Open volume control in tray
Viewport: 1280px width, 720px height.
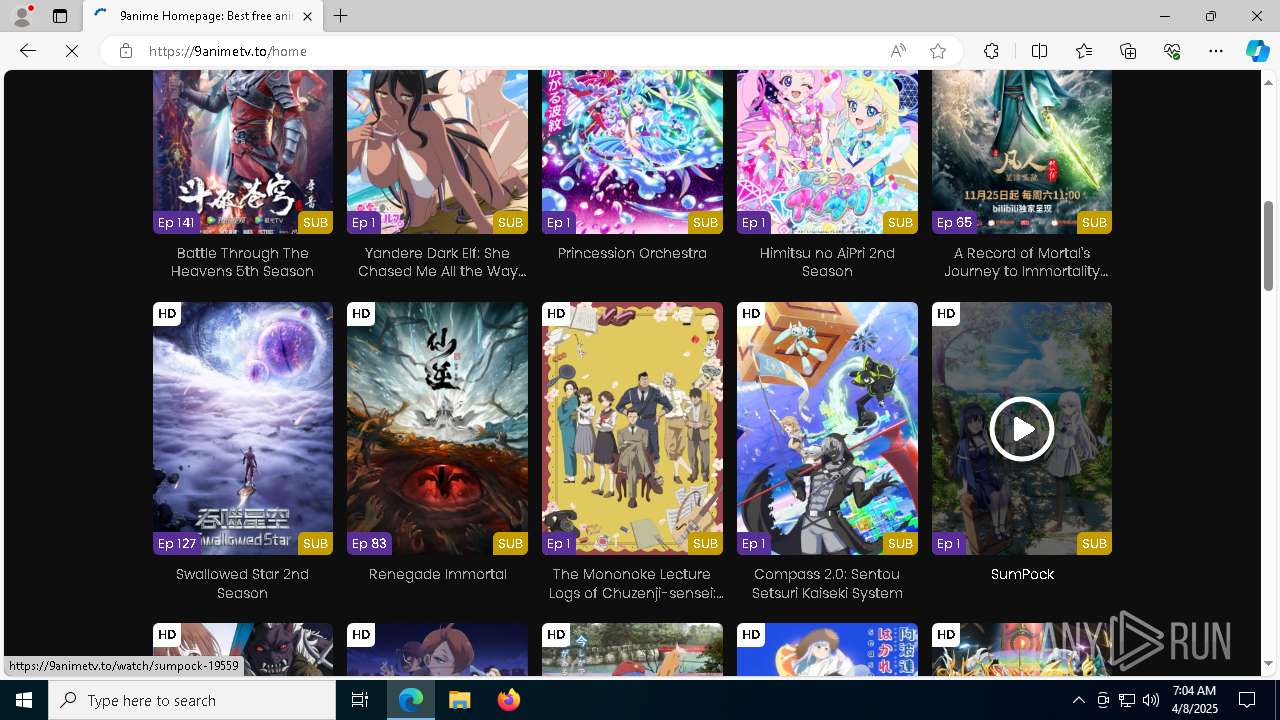click(x=1151, y=700)
